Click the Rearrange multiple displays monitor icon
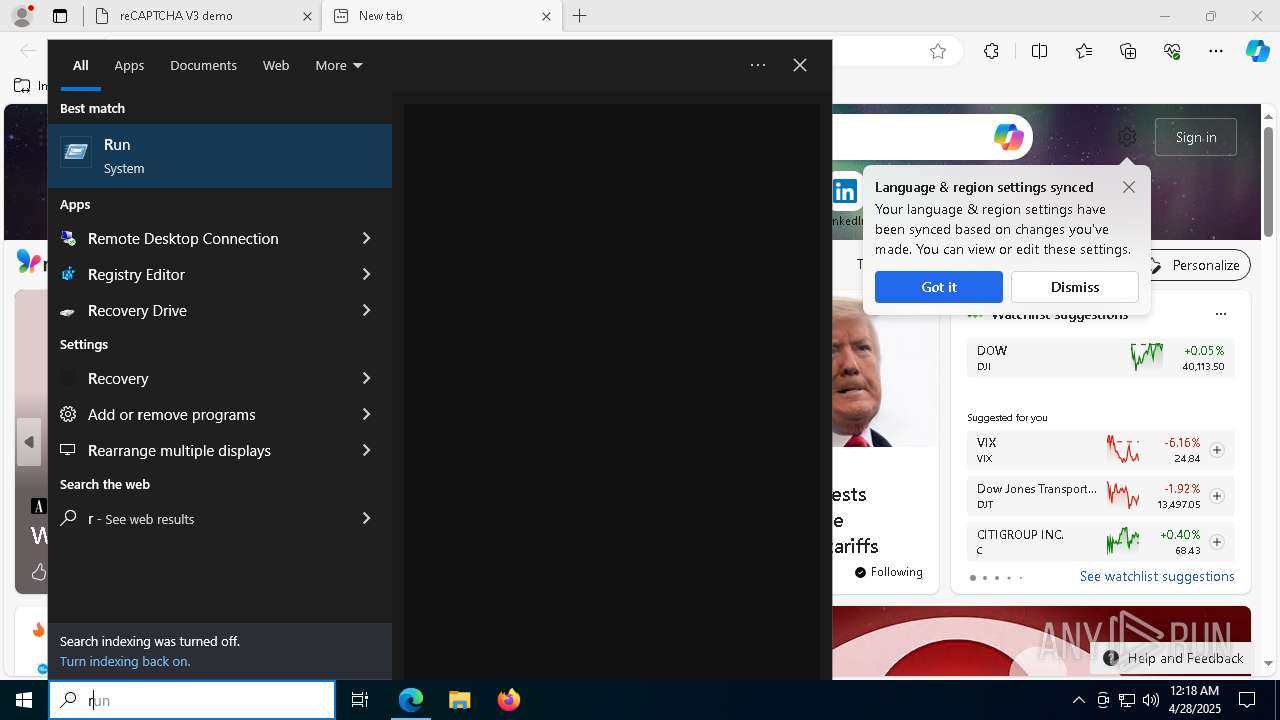 point(68,450)
